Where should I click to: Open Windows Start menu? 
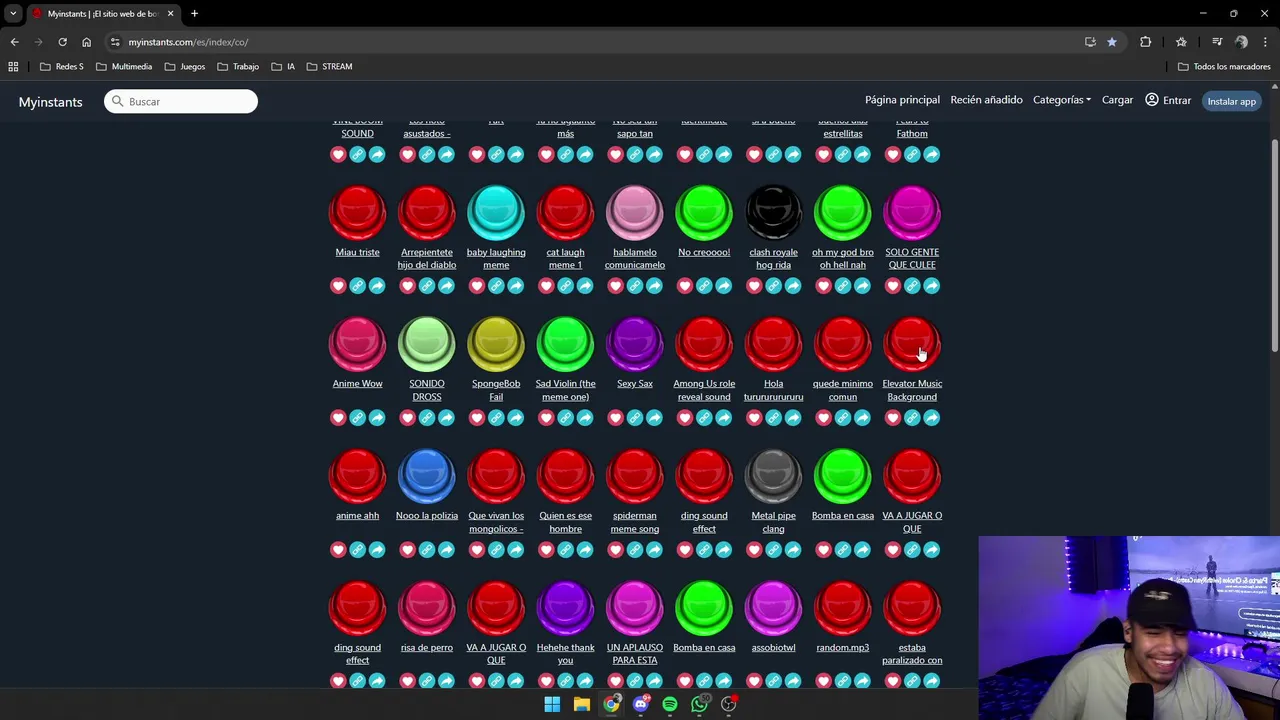552,704
